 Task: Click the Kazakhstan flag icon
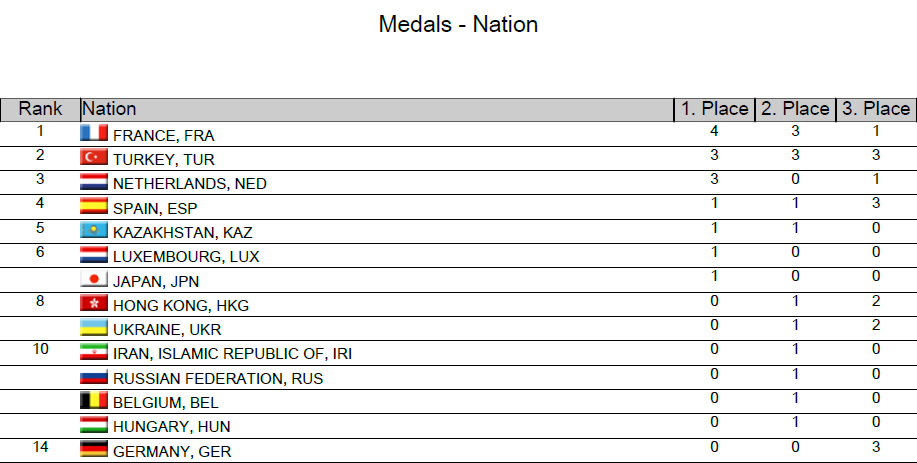tap(94, 231)
